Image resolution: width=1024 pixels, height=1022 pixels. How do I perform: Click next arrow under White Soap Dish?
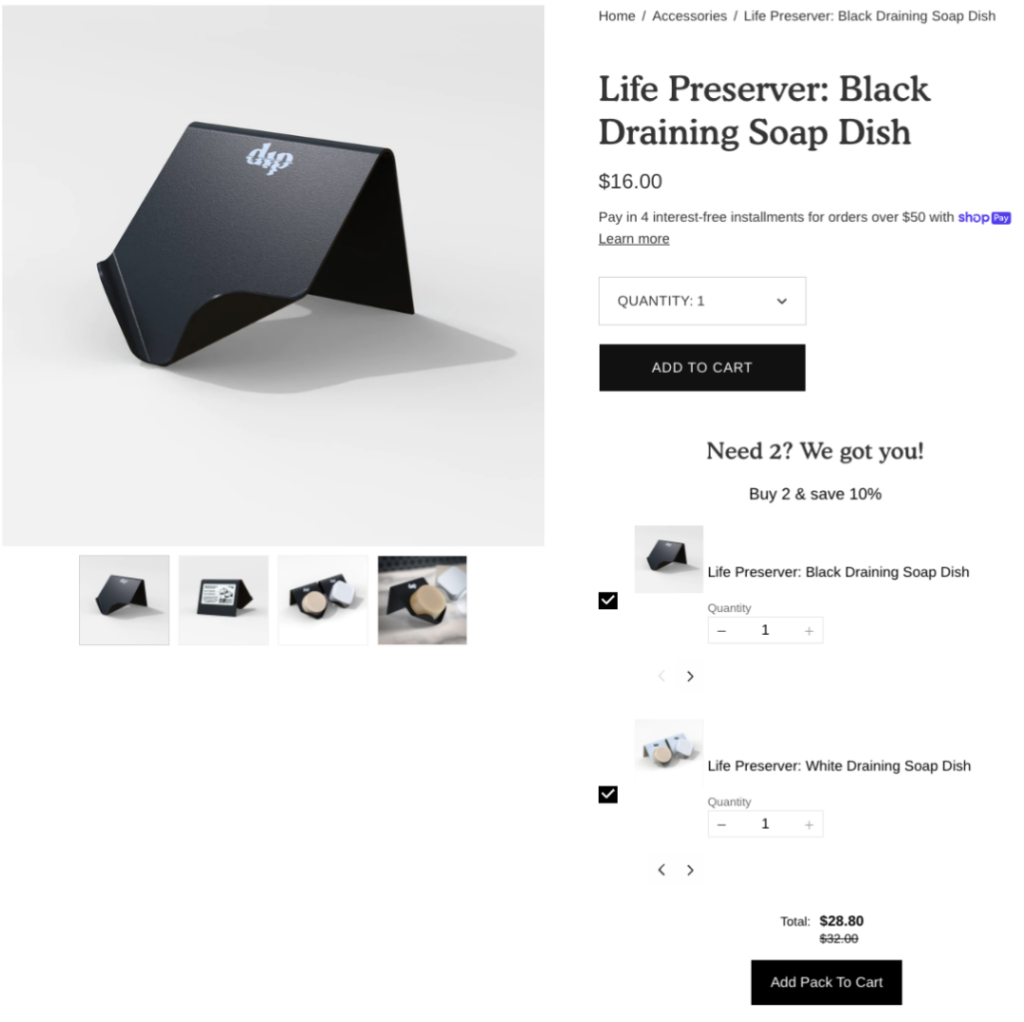tap(690, 870)
